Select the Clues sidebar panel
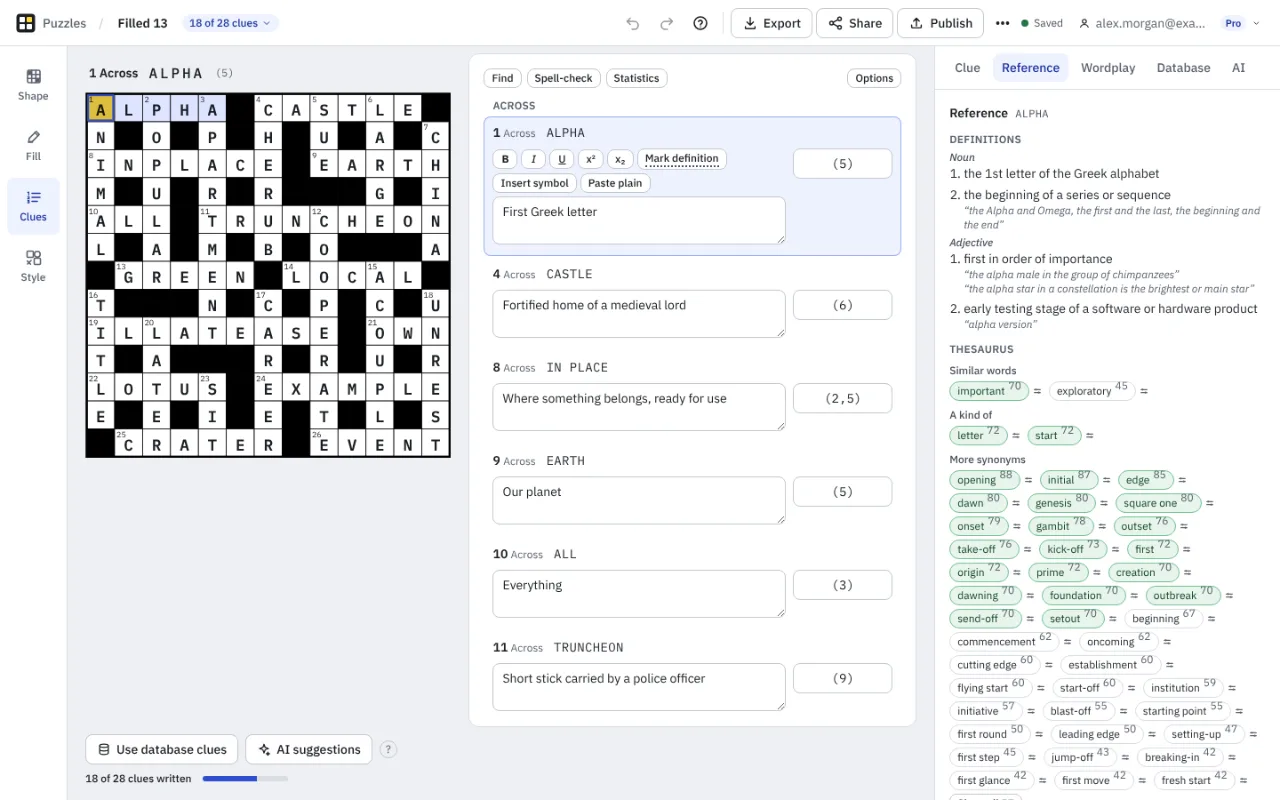The width and height of the screenshot is (1280, 800). point(33,206)
